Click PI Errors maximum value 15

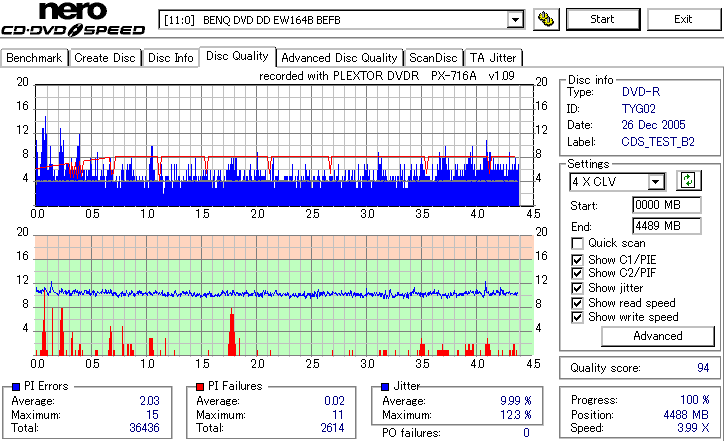coord(152,415)
